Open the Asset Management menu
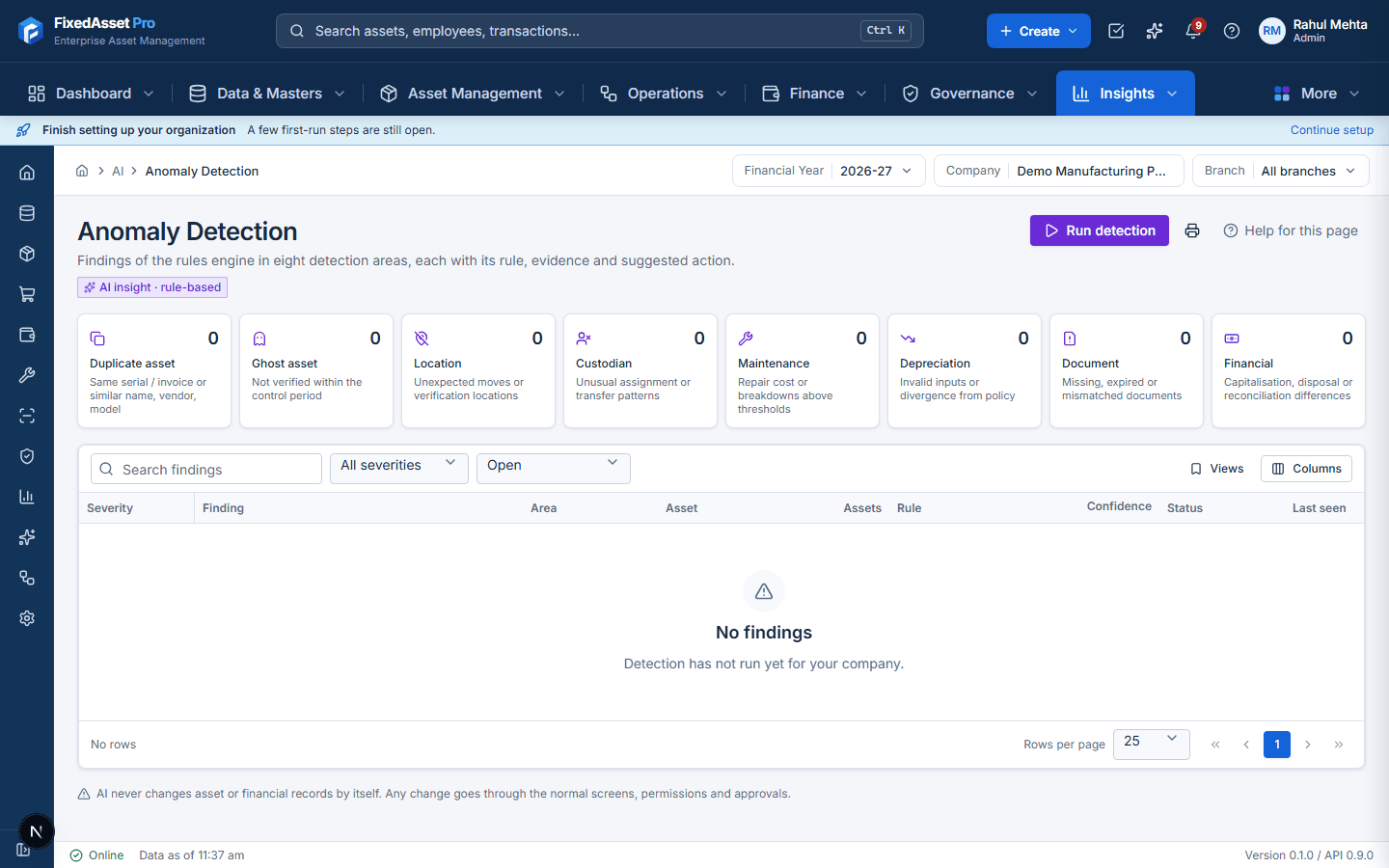Viewport: 1389px width, 868px height. tap(473, 94)
